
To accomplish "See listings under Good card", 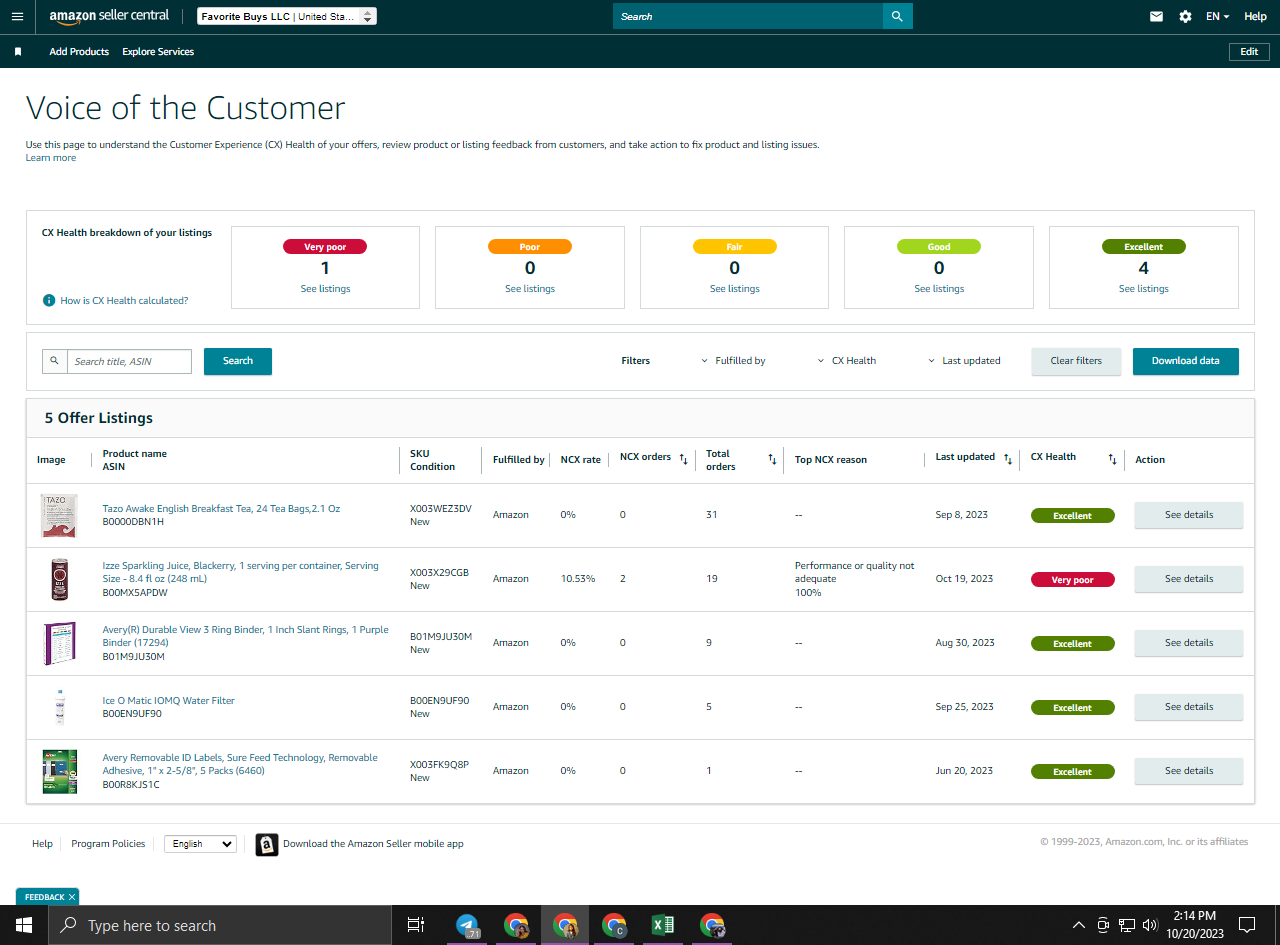I will pos(939,289).
